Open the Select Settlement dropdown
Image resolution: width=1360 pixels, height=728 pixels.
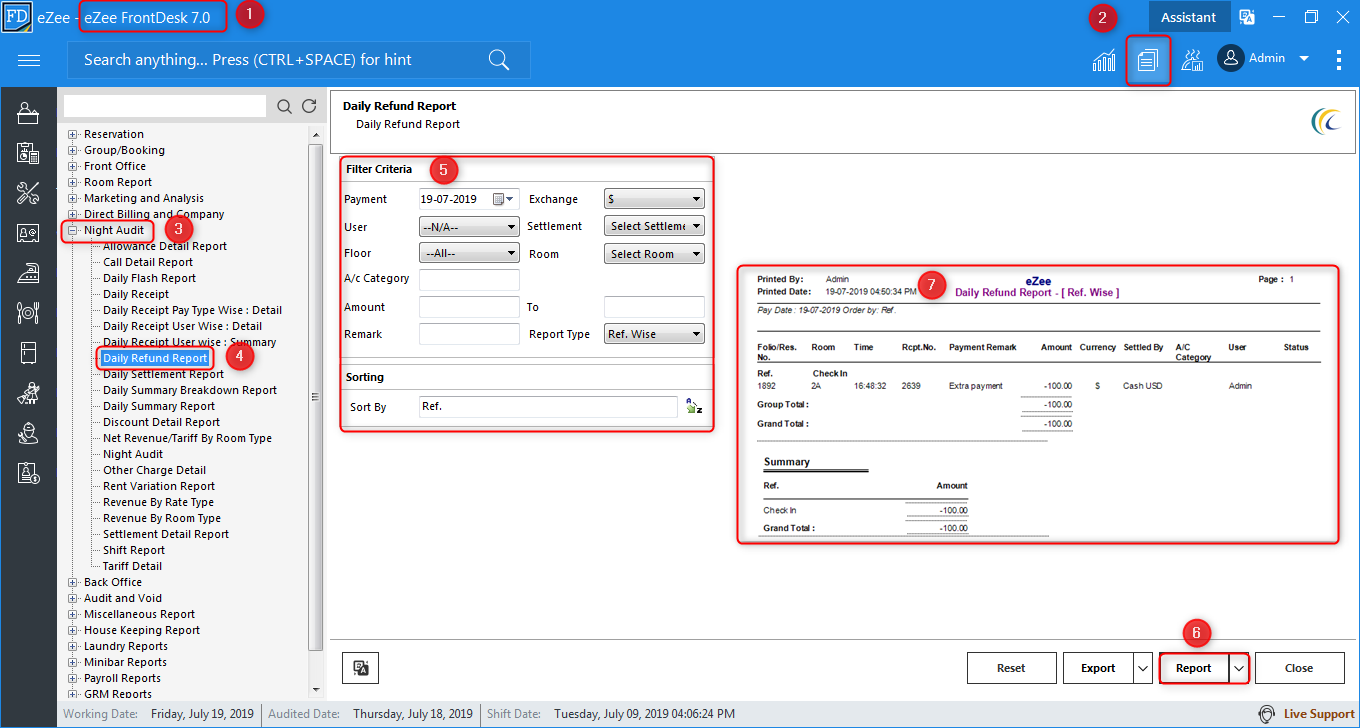654,226
